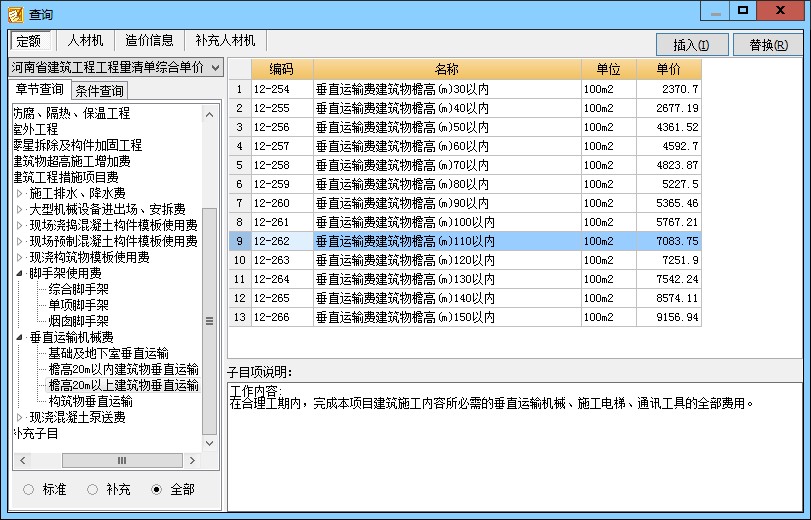This screenshot has height=520, width=811.
Task: Expand the 大型机械设备进出场、安拆费 node
Action: click(x=20, y=210)
